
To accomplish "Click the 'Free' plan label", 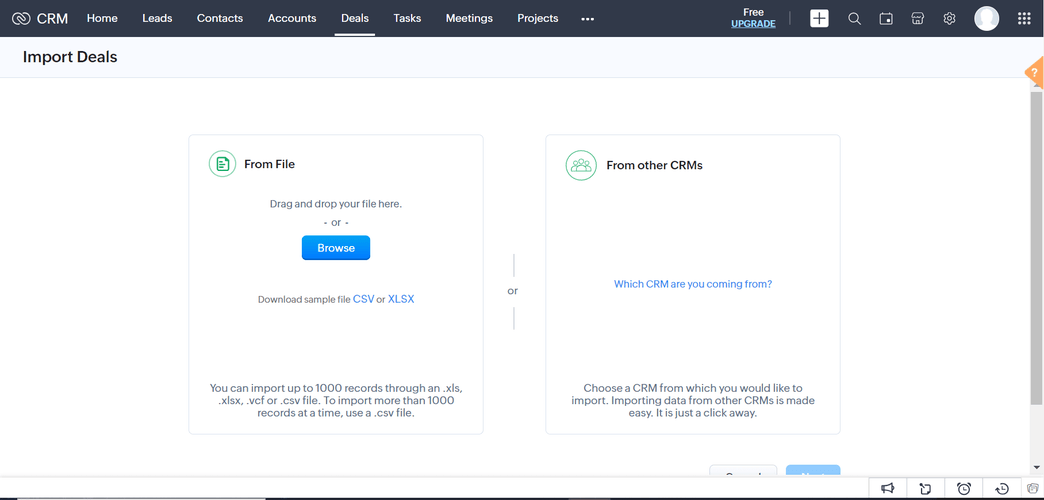I will [x=753, y=12].
